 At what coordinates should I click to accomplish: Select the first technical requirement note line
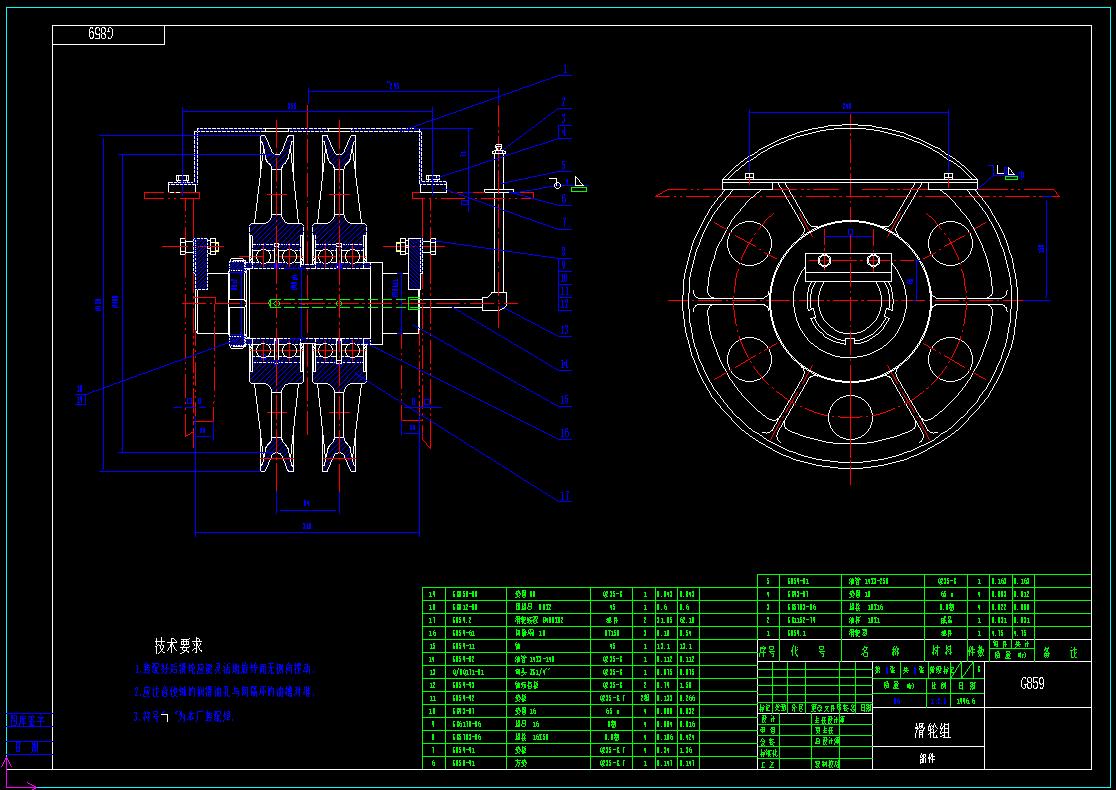pyautogui.click(x=224, y=669)
